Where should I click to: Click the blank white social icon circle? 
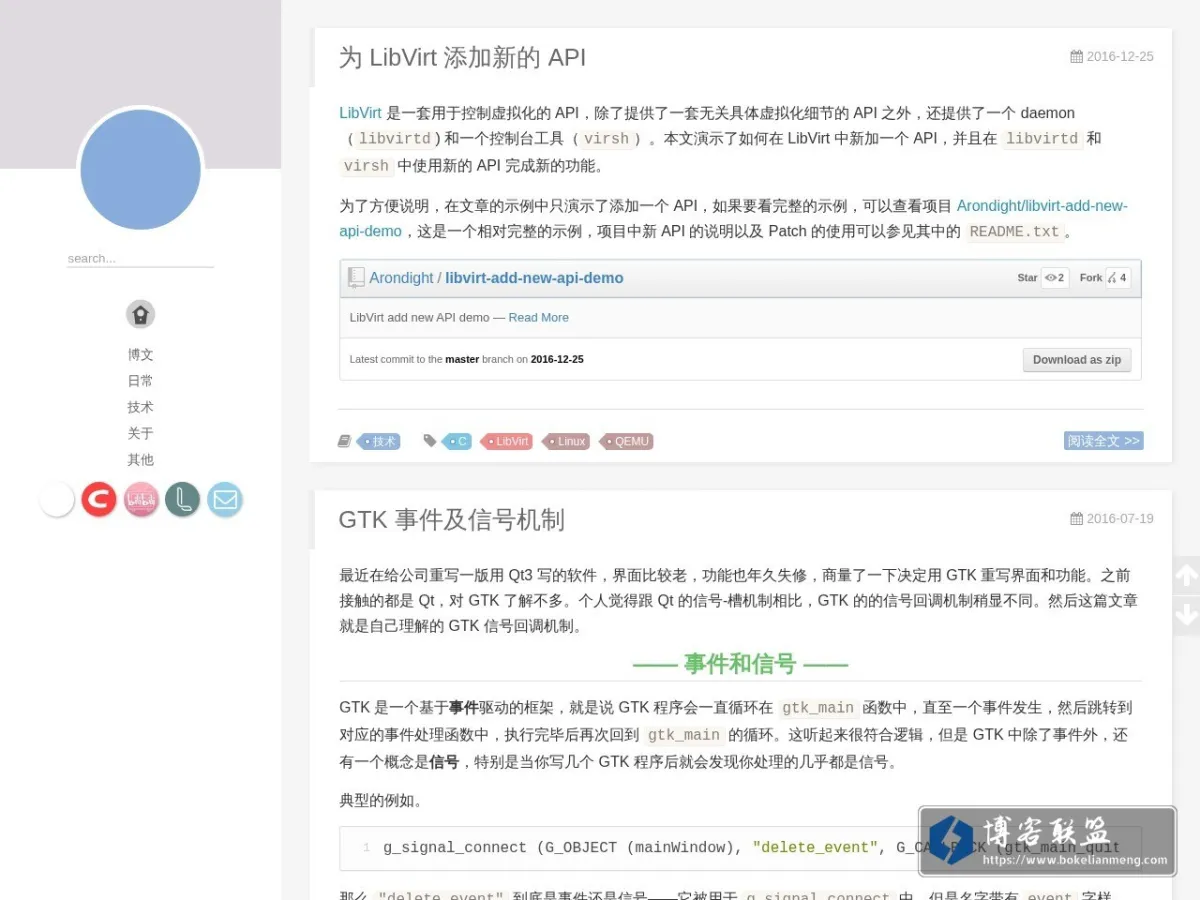coord(57,499)
